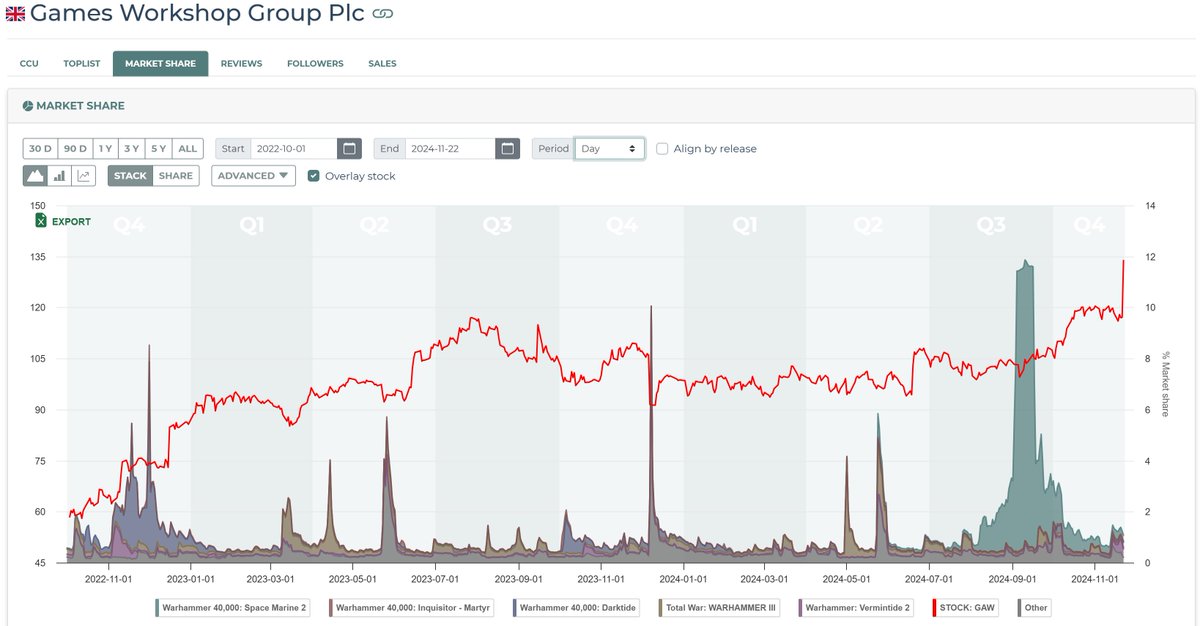Set range to 3 Y
The width and height of the screenshot is (1200, 626).
pos(131,148)
